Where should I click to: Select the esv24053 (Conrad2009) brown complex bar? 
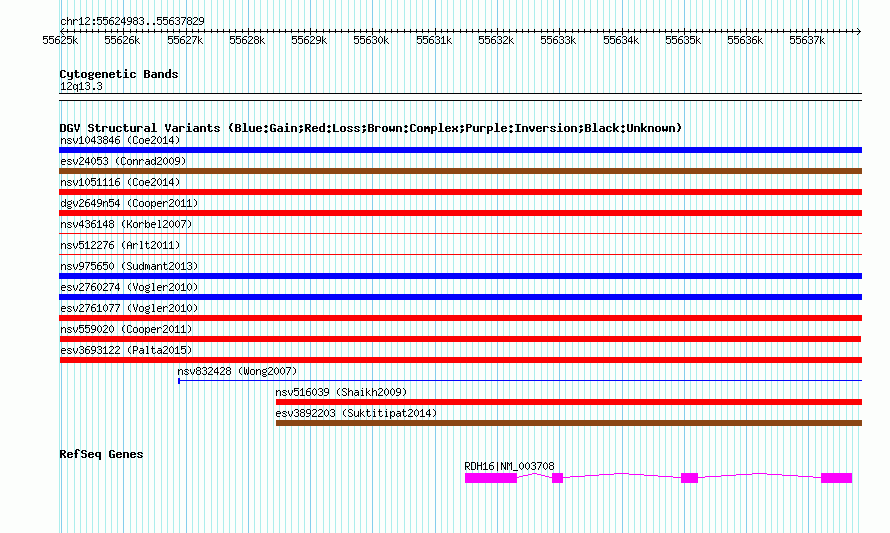460,171
